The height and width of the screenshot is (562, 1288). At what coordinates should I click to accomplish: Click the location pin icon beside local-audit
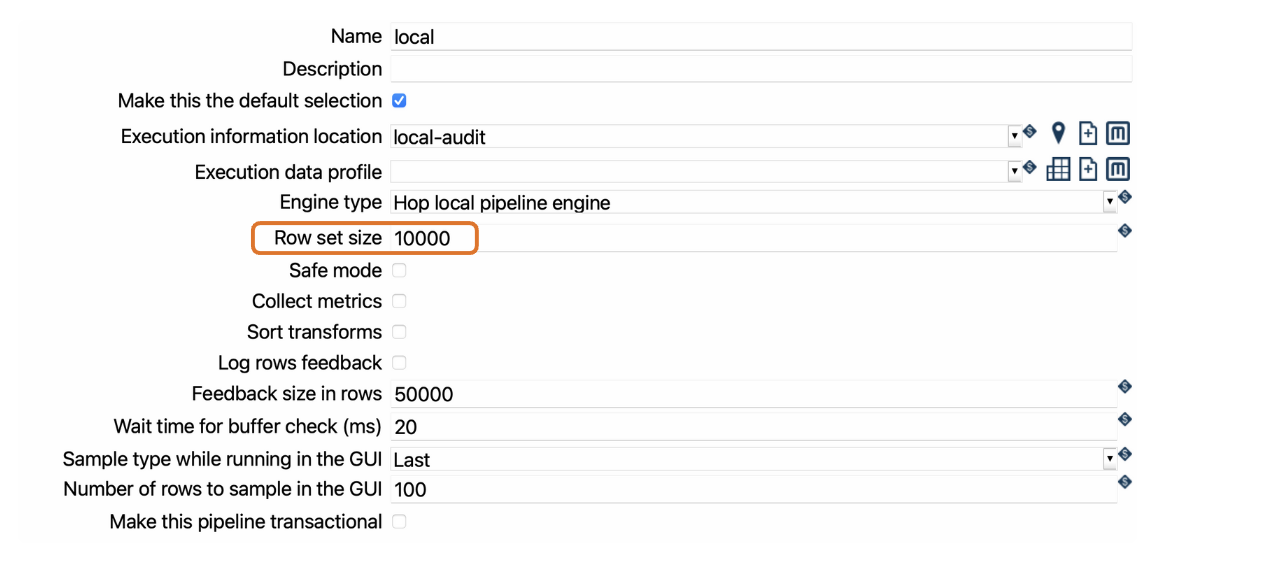click(1058, 134)
